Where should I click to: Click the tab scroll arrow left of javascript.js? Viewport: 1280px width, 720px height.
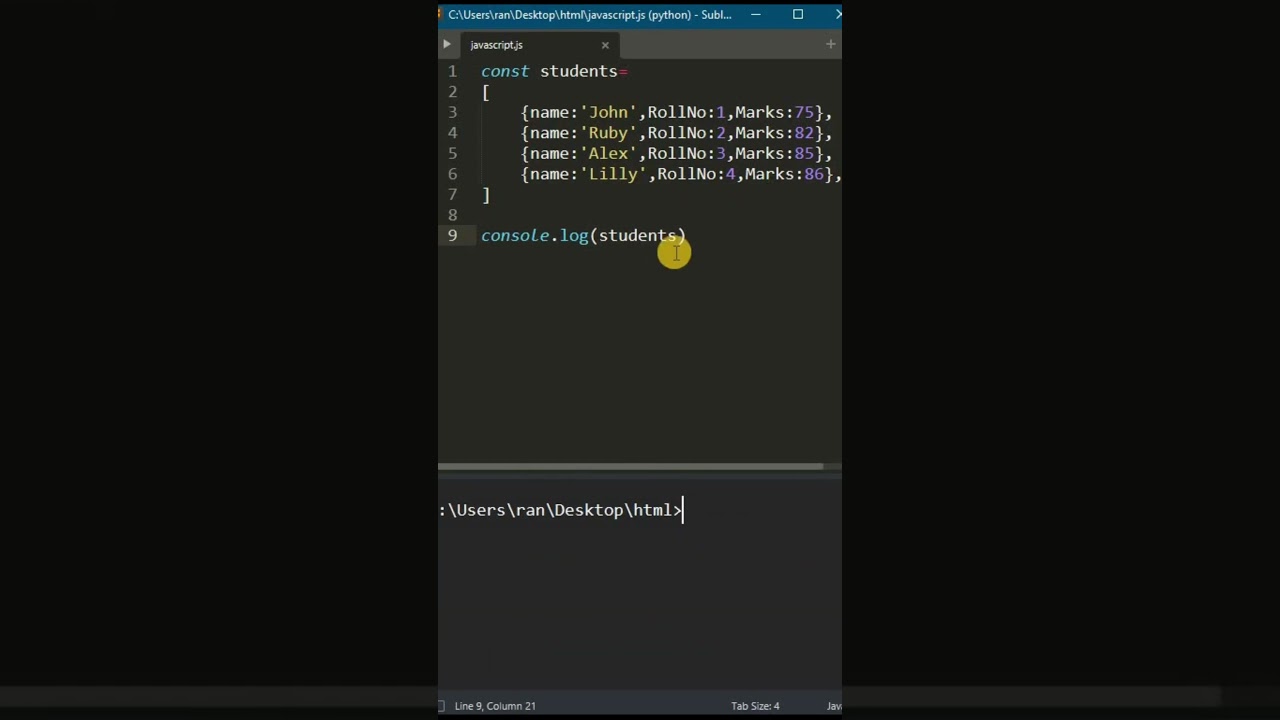[446, 45]
